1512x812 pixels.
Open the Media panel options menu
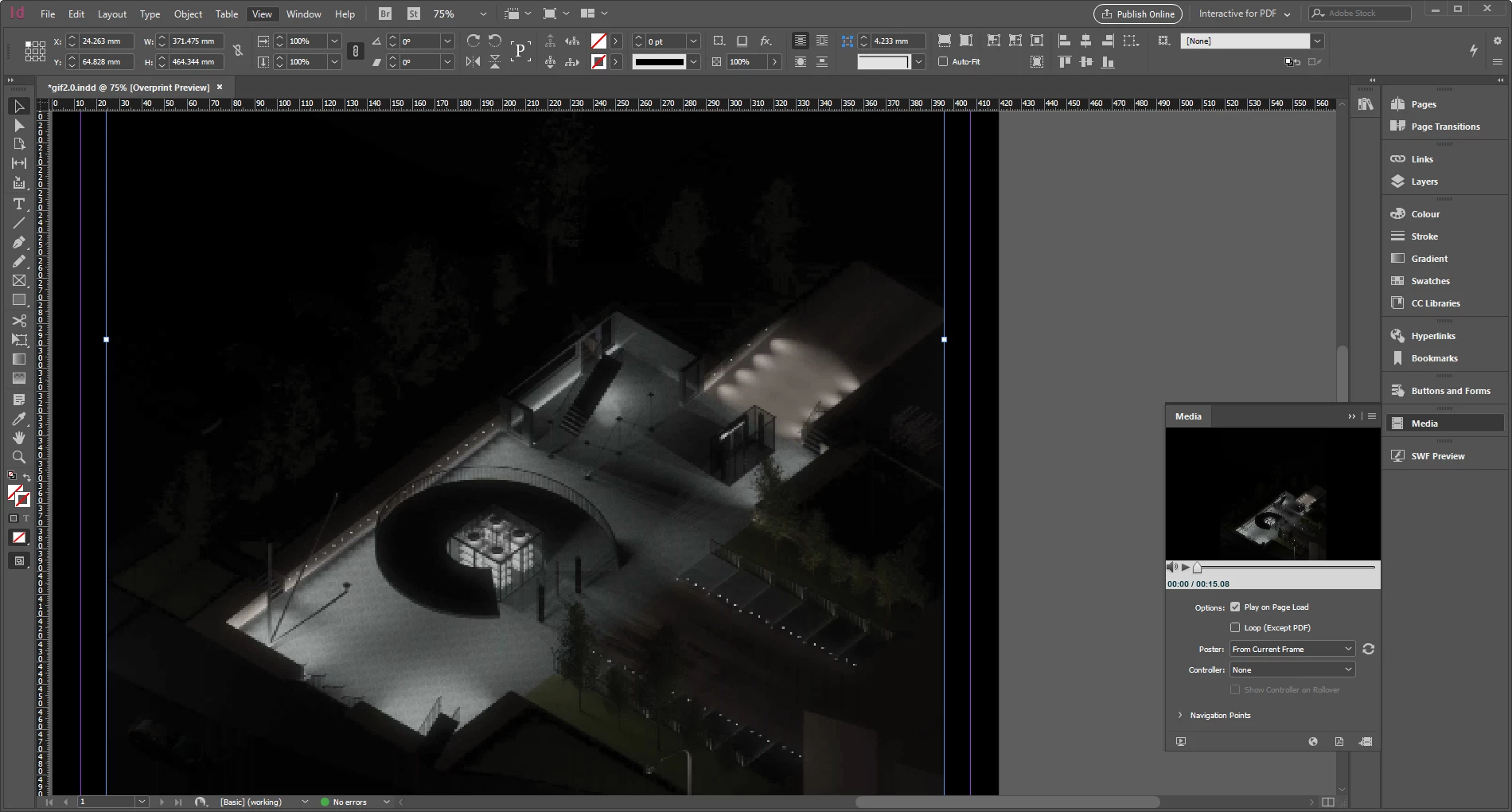(1372, 416)
